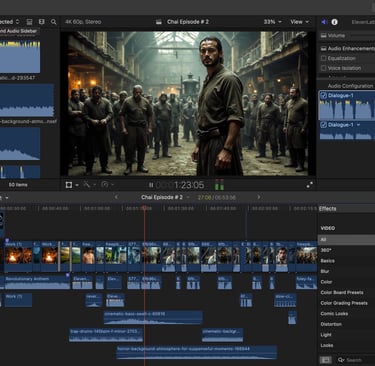375x366 pixels.
Task: Open the Audio inspector speaker icon
Action: point(324,22)
